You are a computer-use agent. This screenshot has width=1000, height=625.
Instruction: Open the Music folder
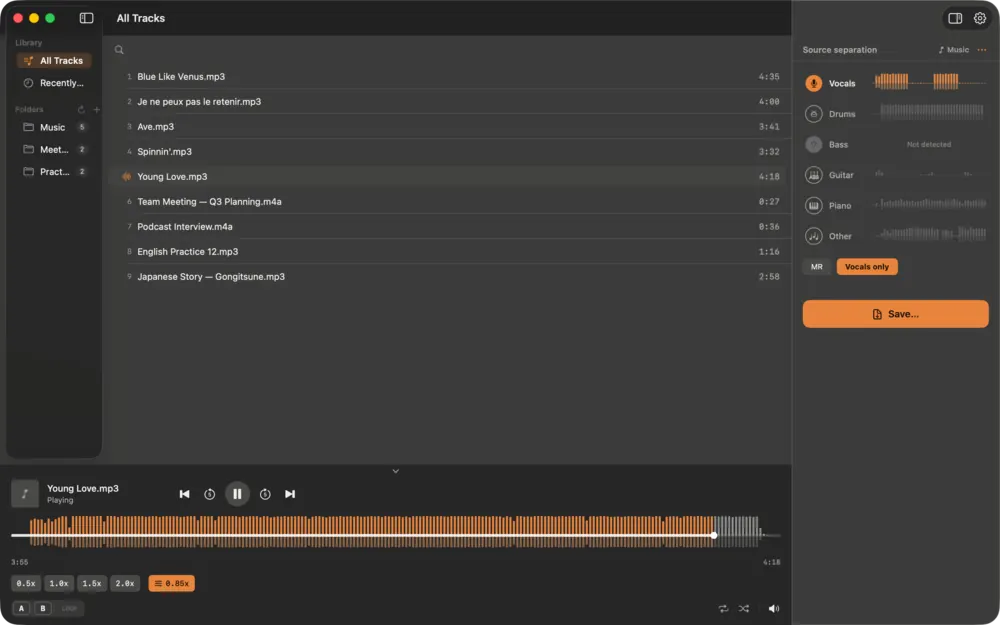point(54,128)
